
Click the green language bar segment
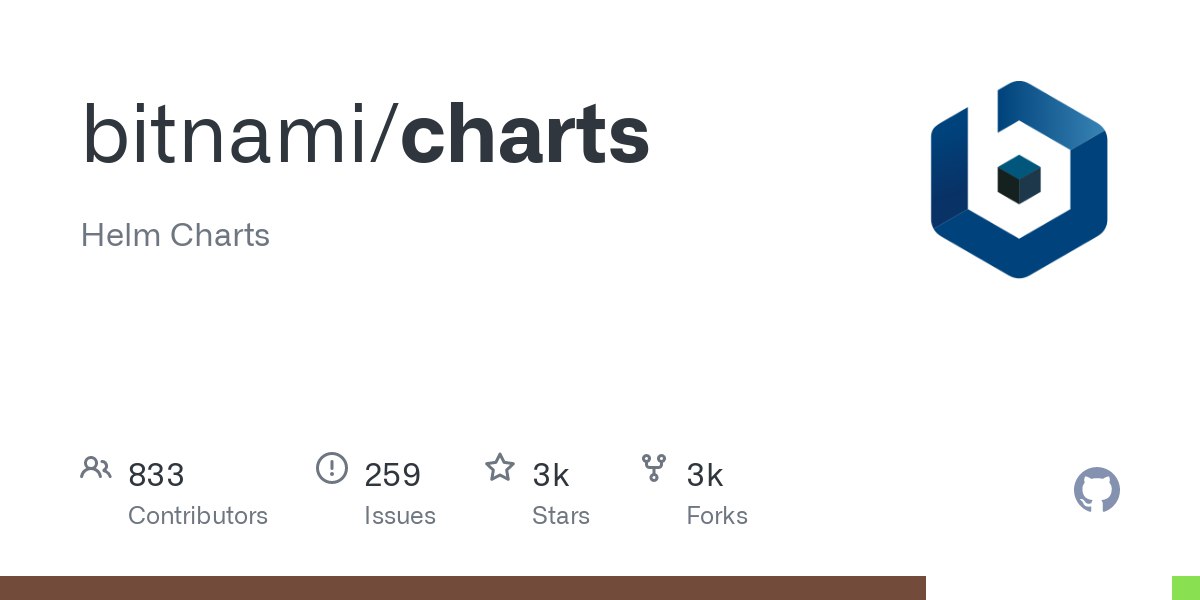point(1186,588)
